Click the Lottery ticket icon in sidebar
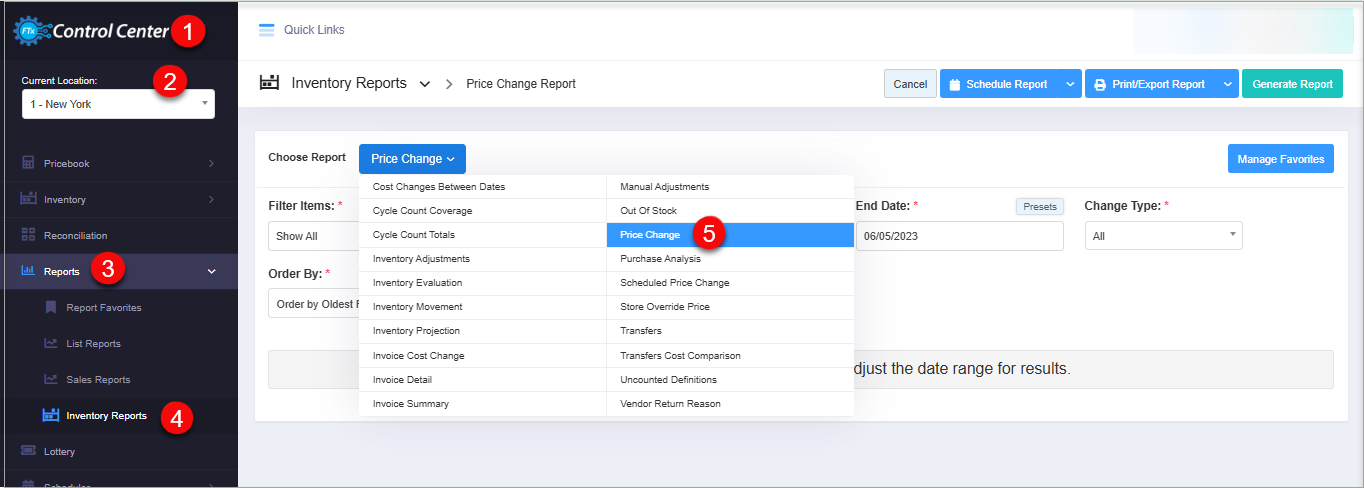Screen dimensions: 1364x488 click(28, 452)
